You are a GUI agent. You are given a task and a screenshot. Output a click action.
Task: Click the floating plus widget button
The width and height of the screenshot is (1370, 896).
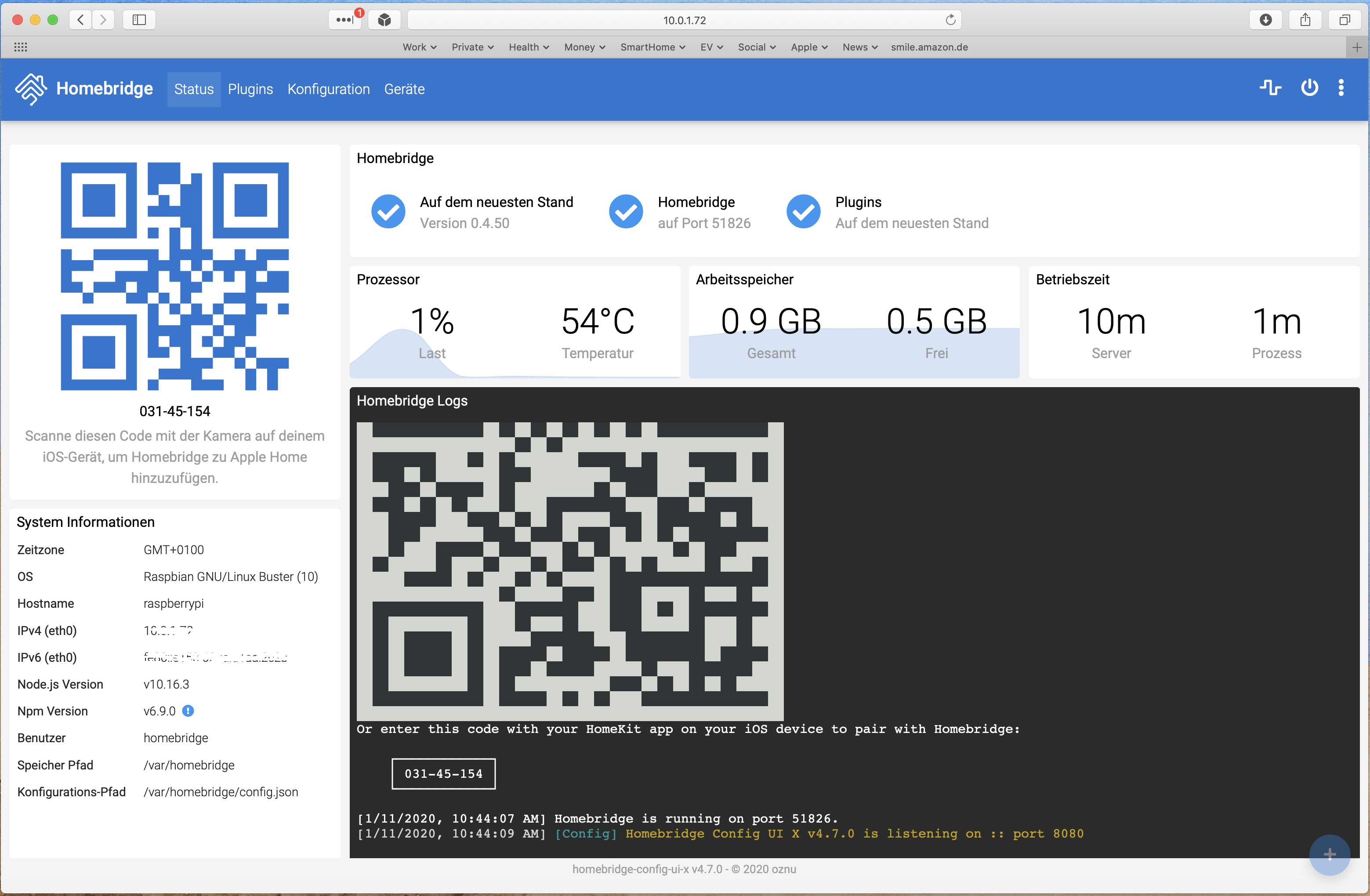pos(1329,855)
